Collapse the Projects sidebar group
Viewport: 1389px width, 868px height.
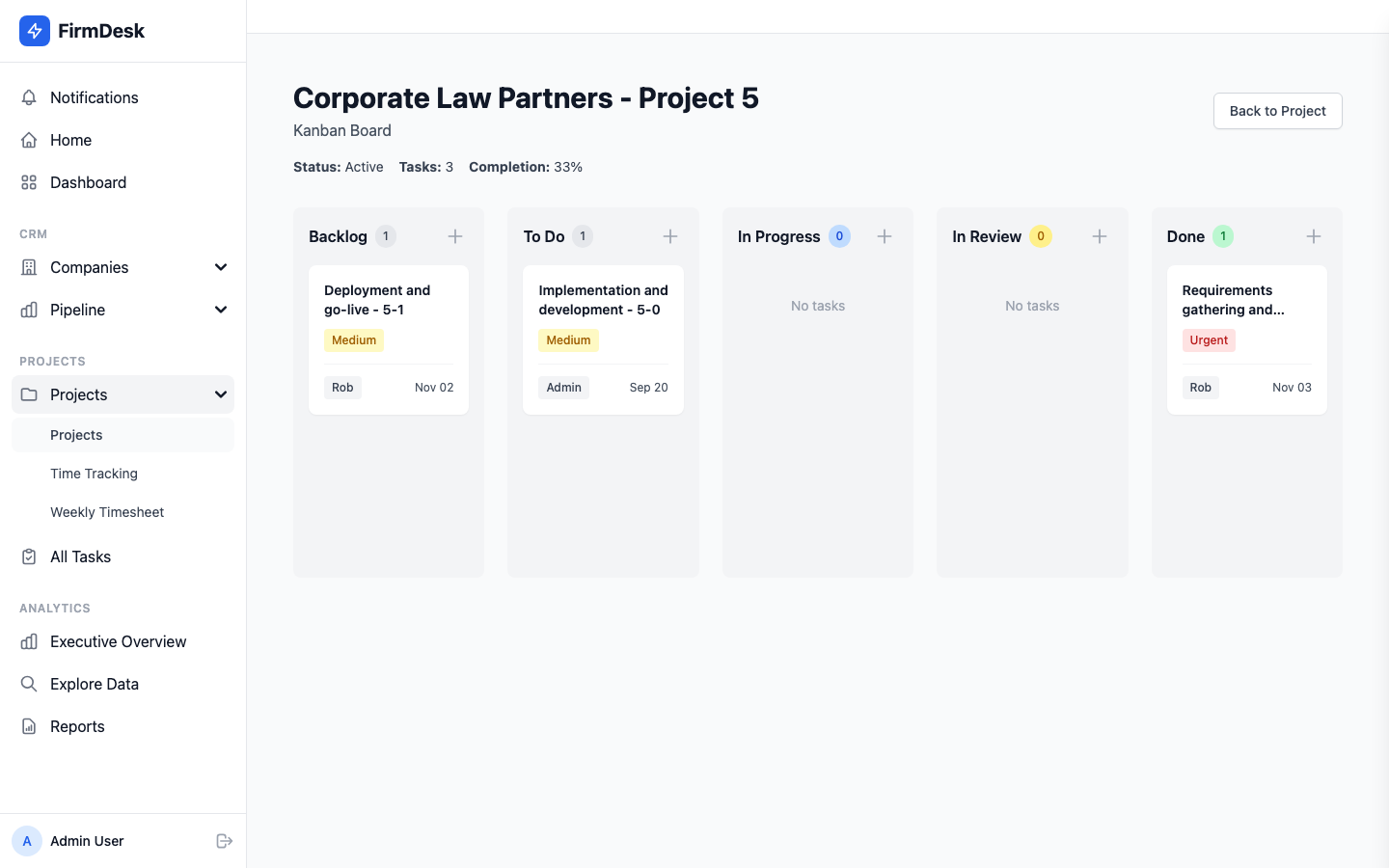(x=221, y=394)
